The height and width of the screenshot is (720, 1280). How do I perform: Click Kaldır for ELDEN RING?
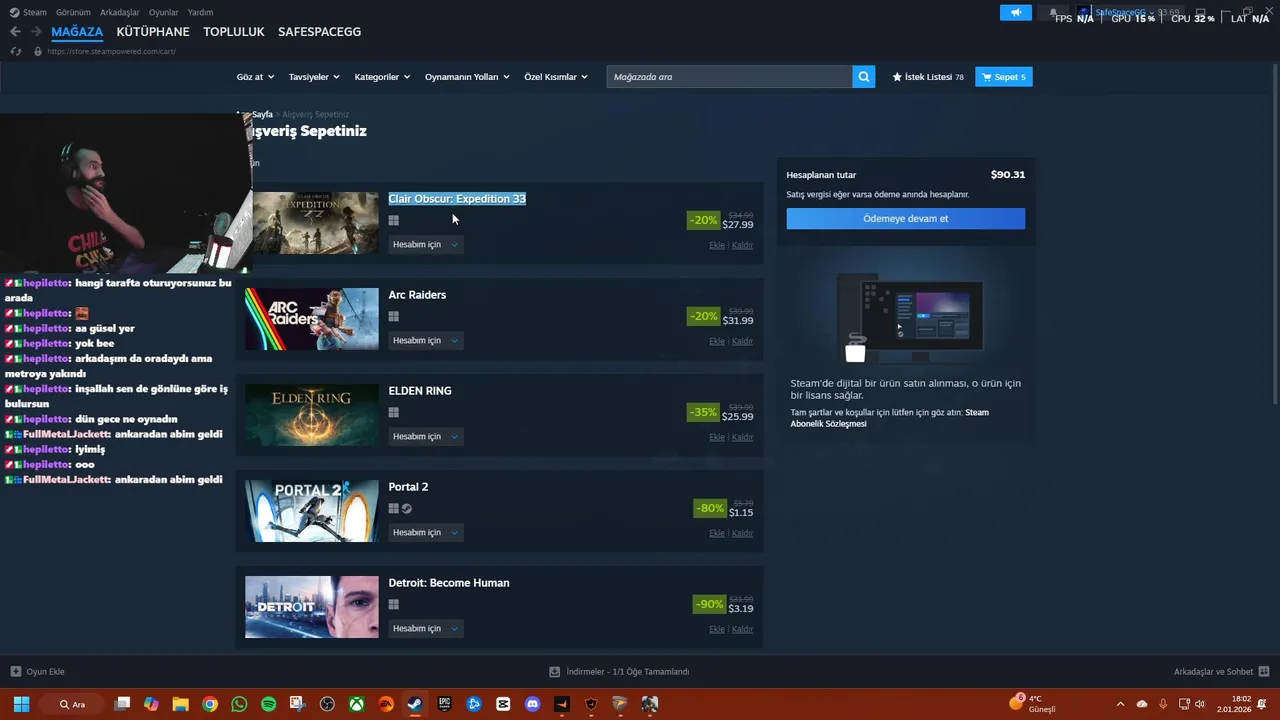pyautogui.click(x=742, y=437)
